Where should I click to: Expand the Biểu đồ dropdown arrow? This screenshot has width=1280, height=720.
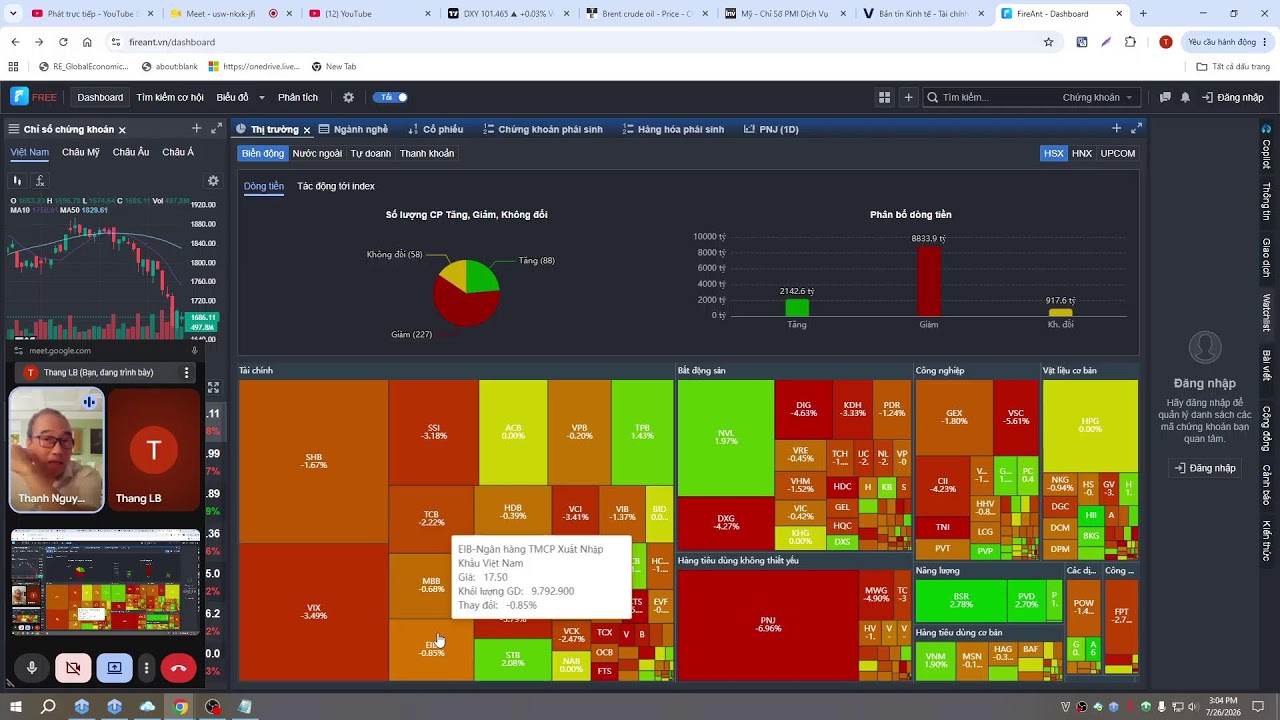[x=262, y=97]
